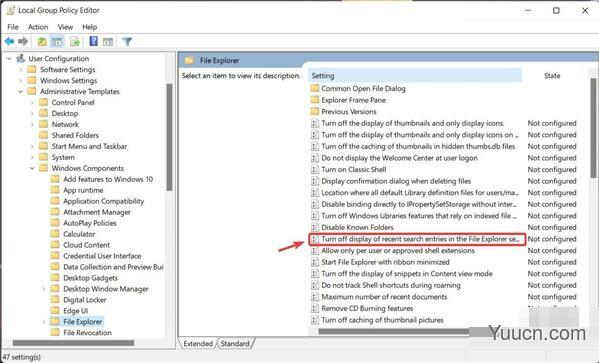This screenshot has height=363, width=599.
Task: Expand the Windows Settings node
Action: pos(21,81)
